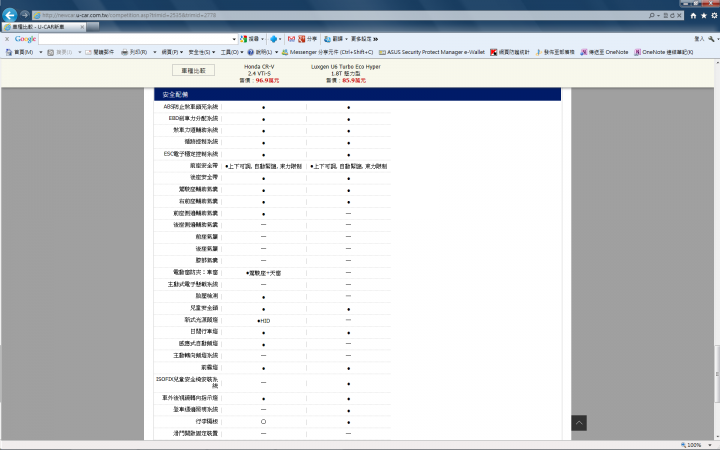Open Google search box history dropdown arrow
Image resolution: width=720 pixels, height=450 pixels.
234,39
